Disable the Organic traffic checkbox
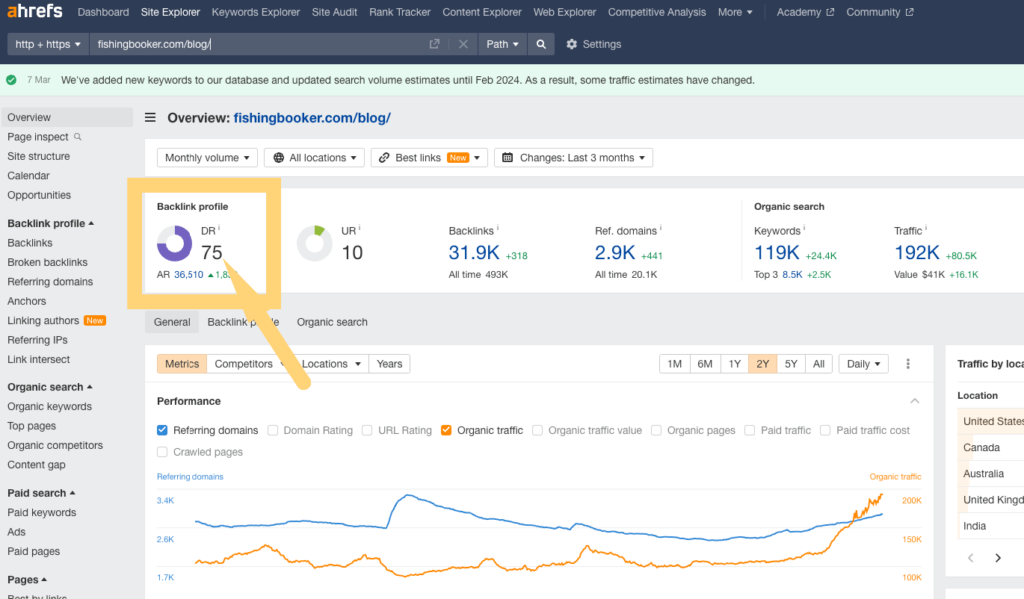 point(446,430)
